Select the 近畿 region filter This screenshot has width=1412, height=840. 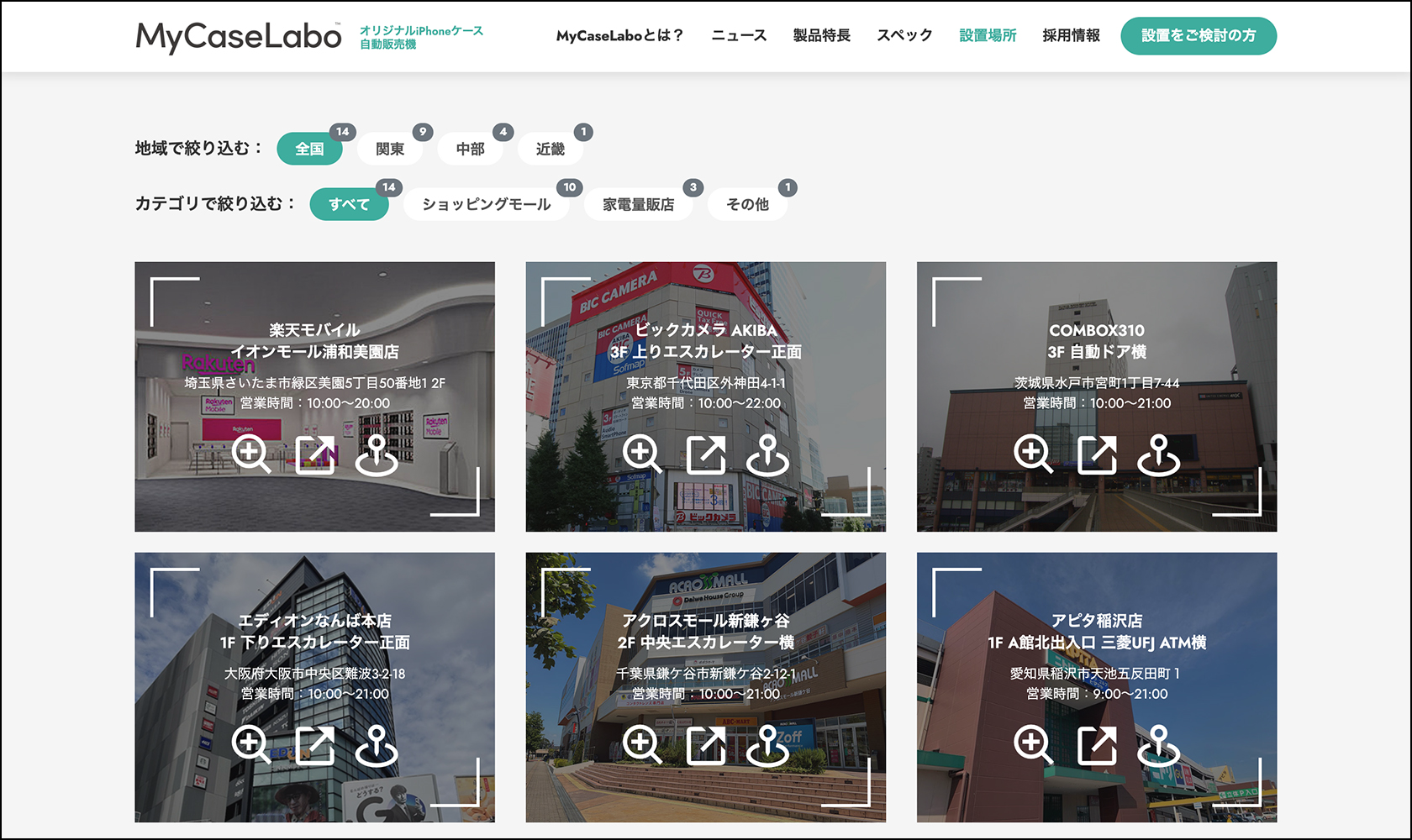point(551,149)
